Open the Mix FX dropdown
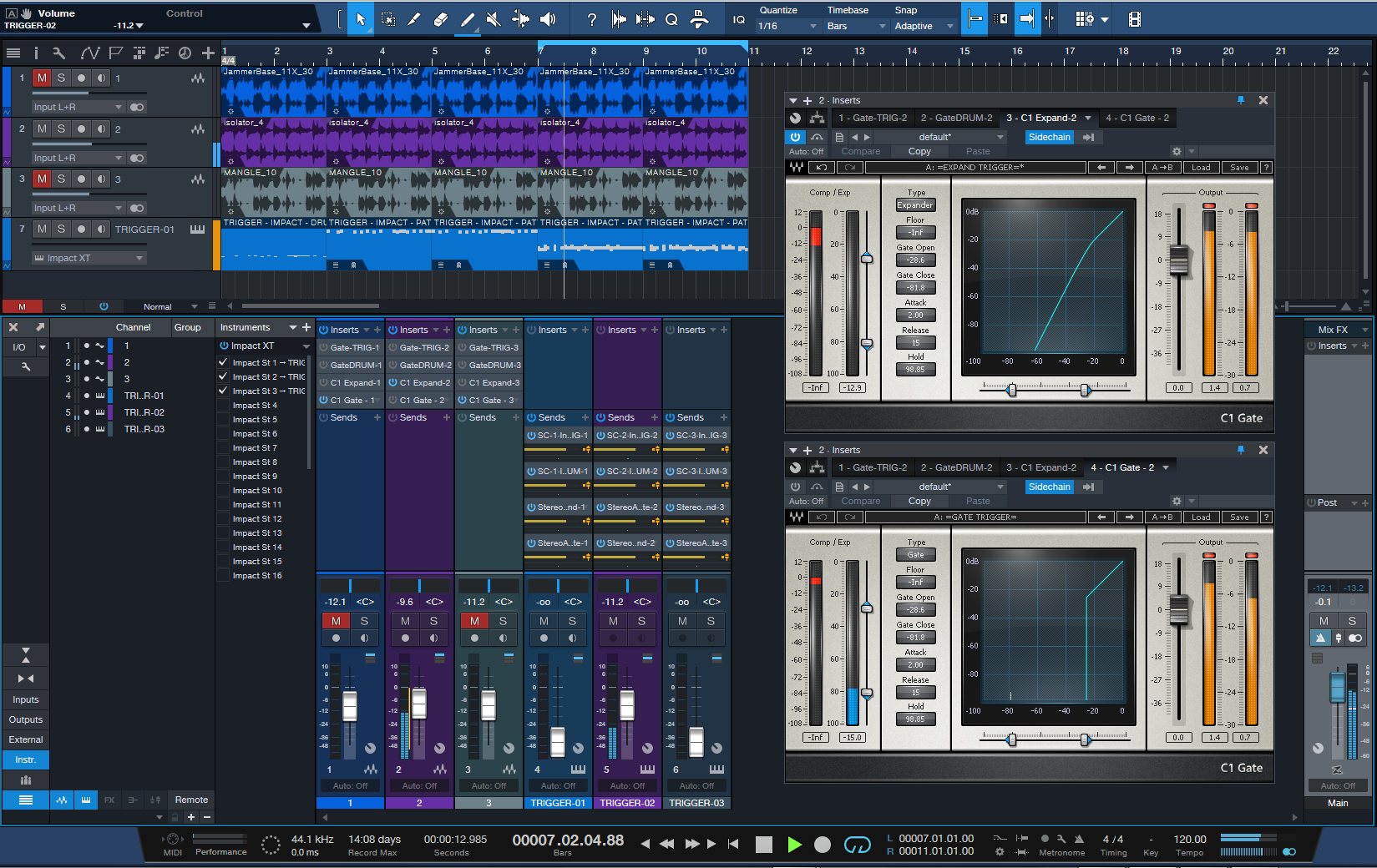Screen dimensions: 1377x868 1338,330
